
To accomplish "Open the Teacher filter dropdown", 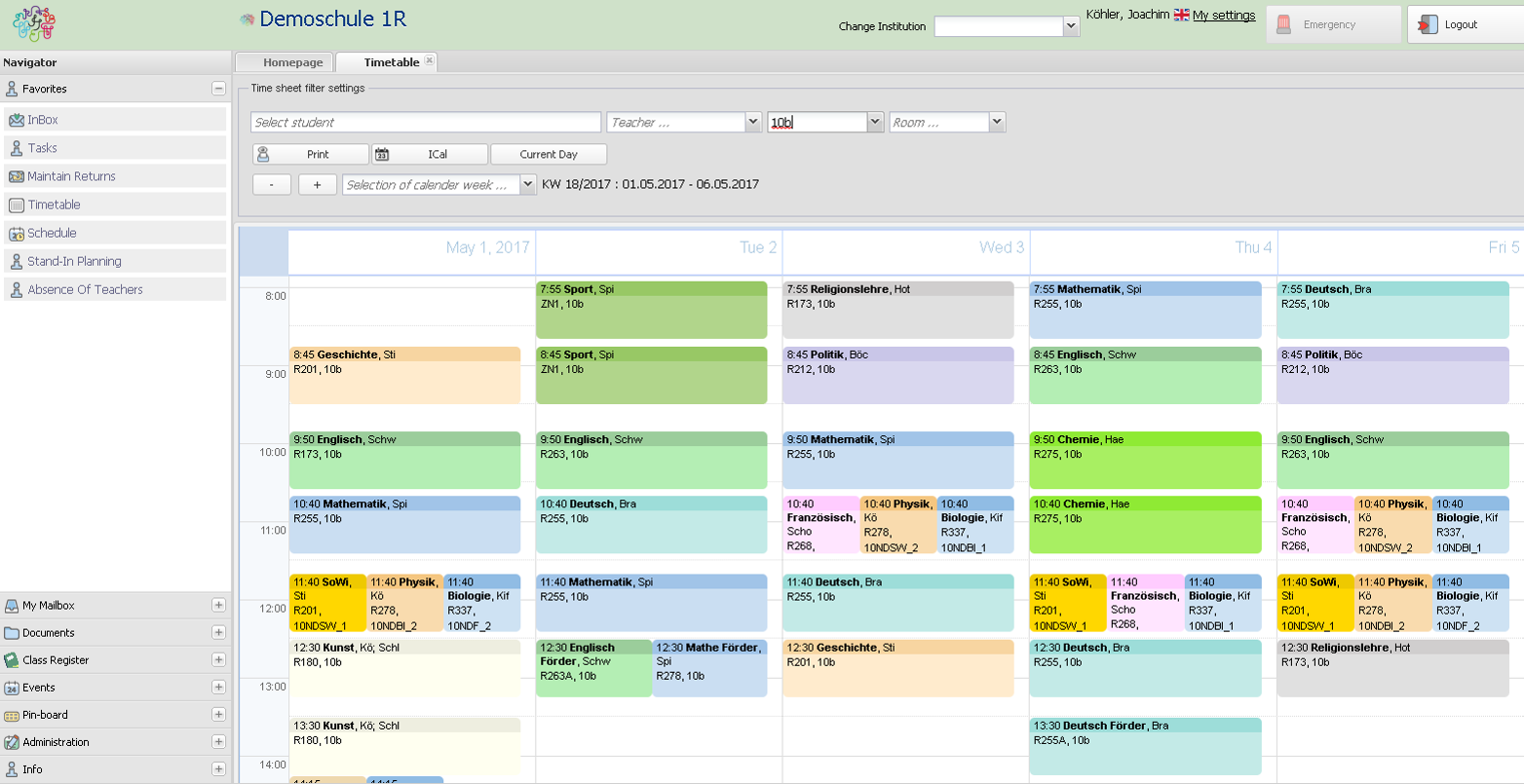I will [750, 121].
